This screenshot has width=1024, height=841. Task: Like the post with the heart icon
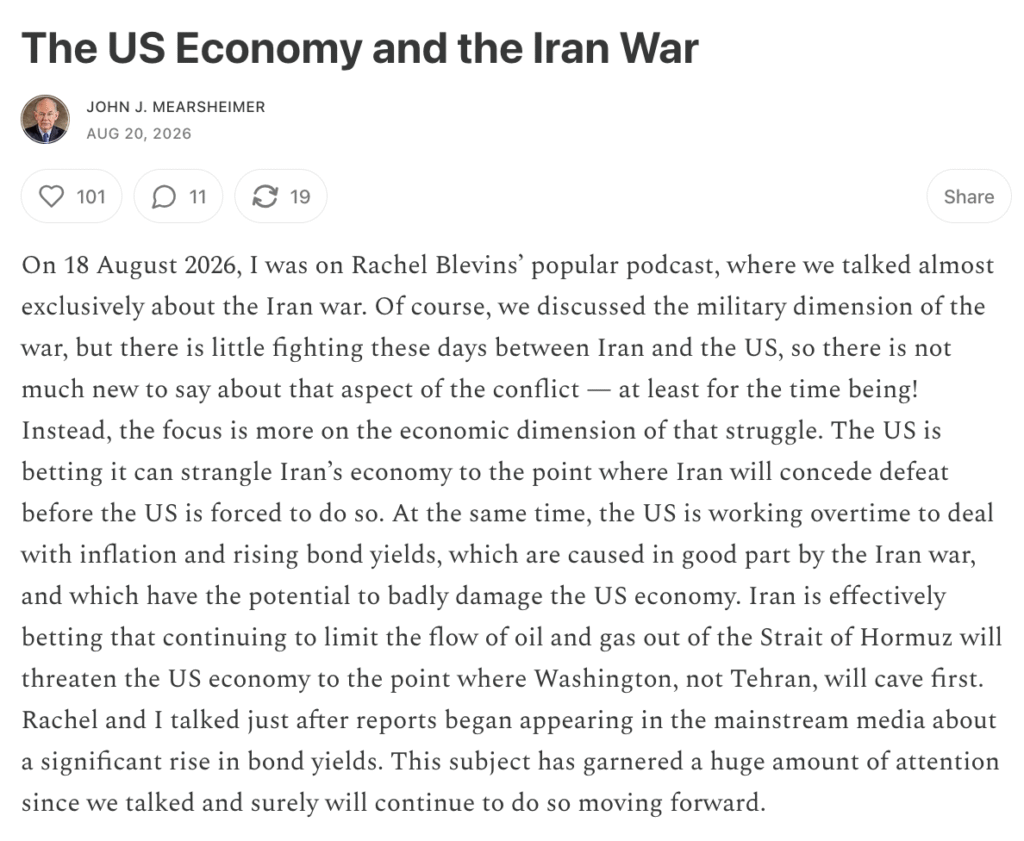tap(52, 197)
